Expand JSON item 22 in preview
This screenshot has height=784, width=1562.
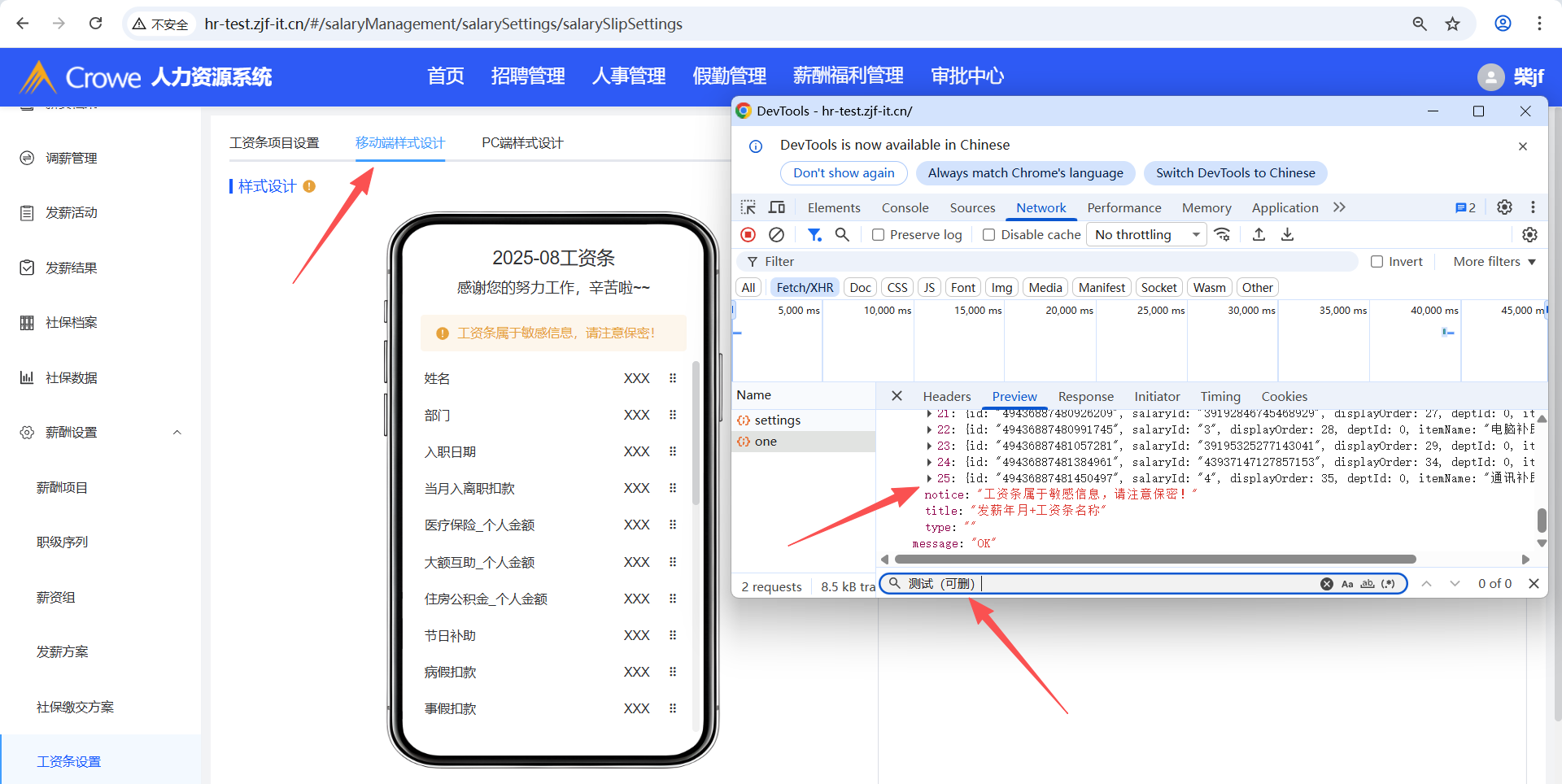pos(930,429)
